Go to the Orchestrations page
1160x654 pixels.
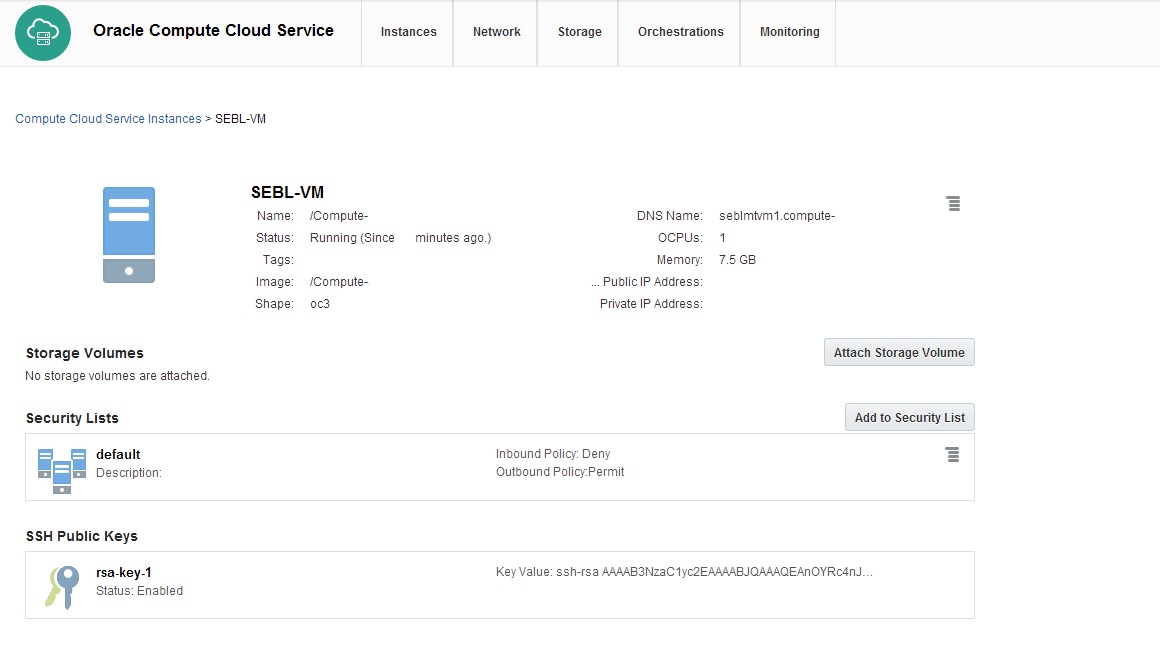pos(679,32)
